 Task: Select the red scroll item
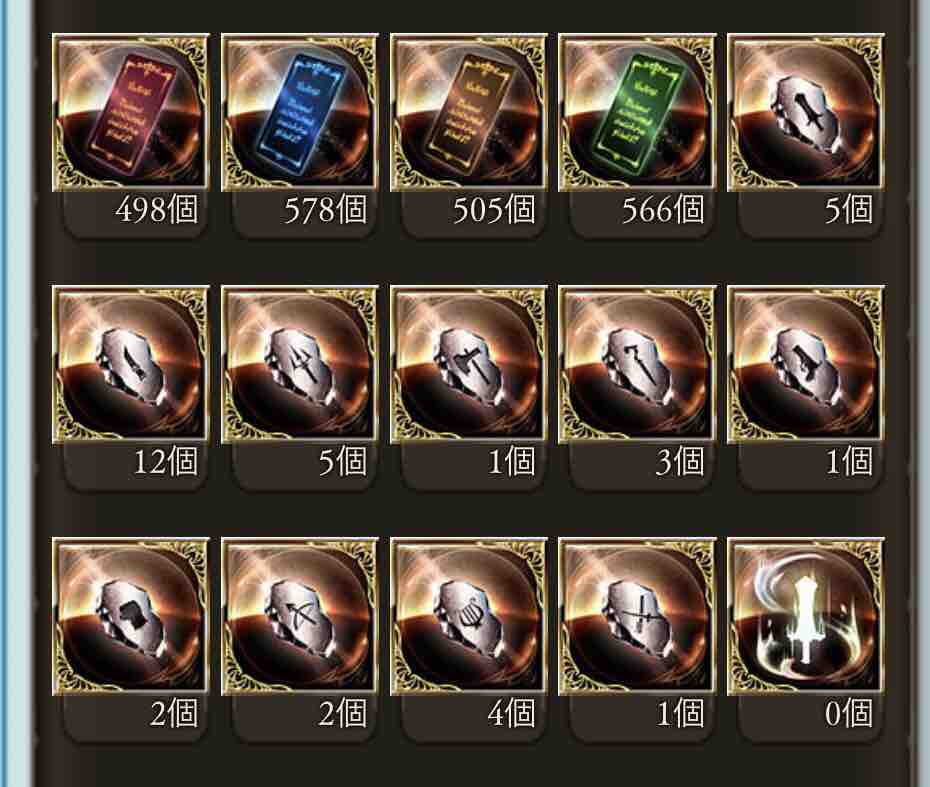[x=131, y=113]
